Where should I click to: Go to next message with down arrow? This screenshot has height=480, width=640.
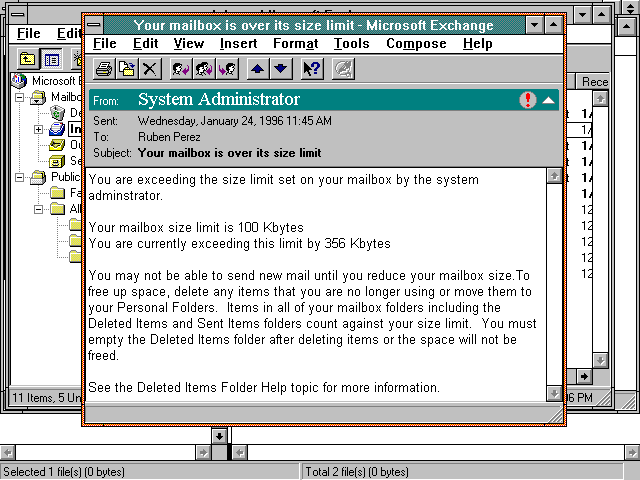coord(281,69)
